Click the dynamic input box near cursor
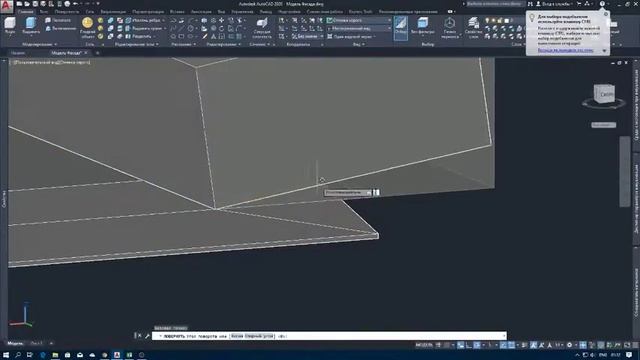Viewport: 640px width, 360px height. click(x=348, y=193)
